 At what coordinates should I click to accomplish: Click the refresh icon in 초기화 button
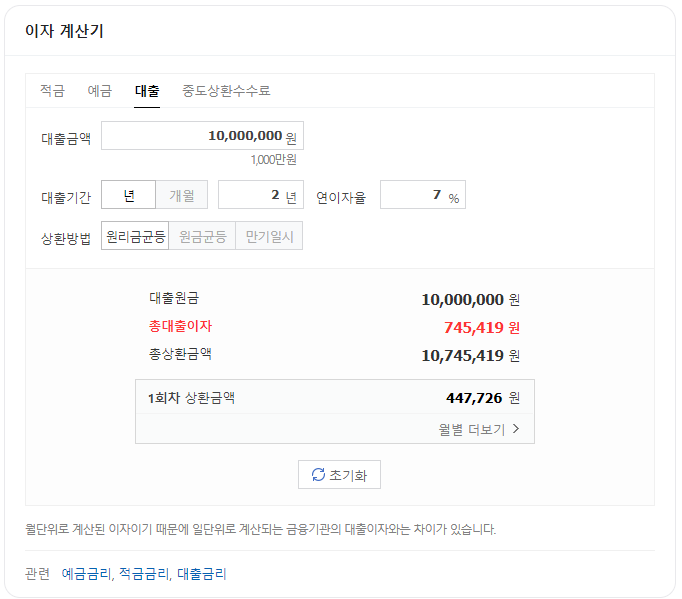point(318,475)
